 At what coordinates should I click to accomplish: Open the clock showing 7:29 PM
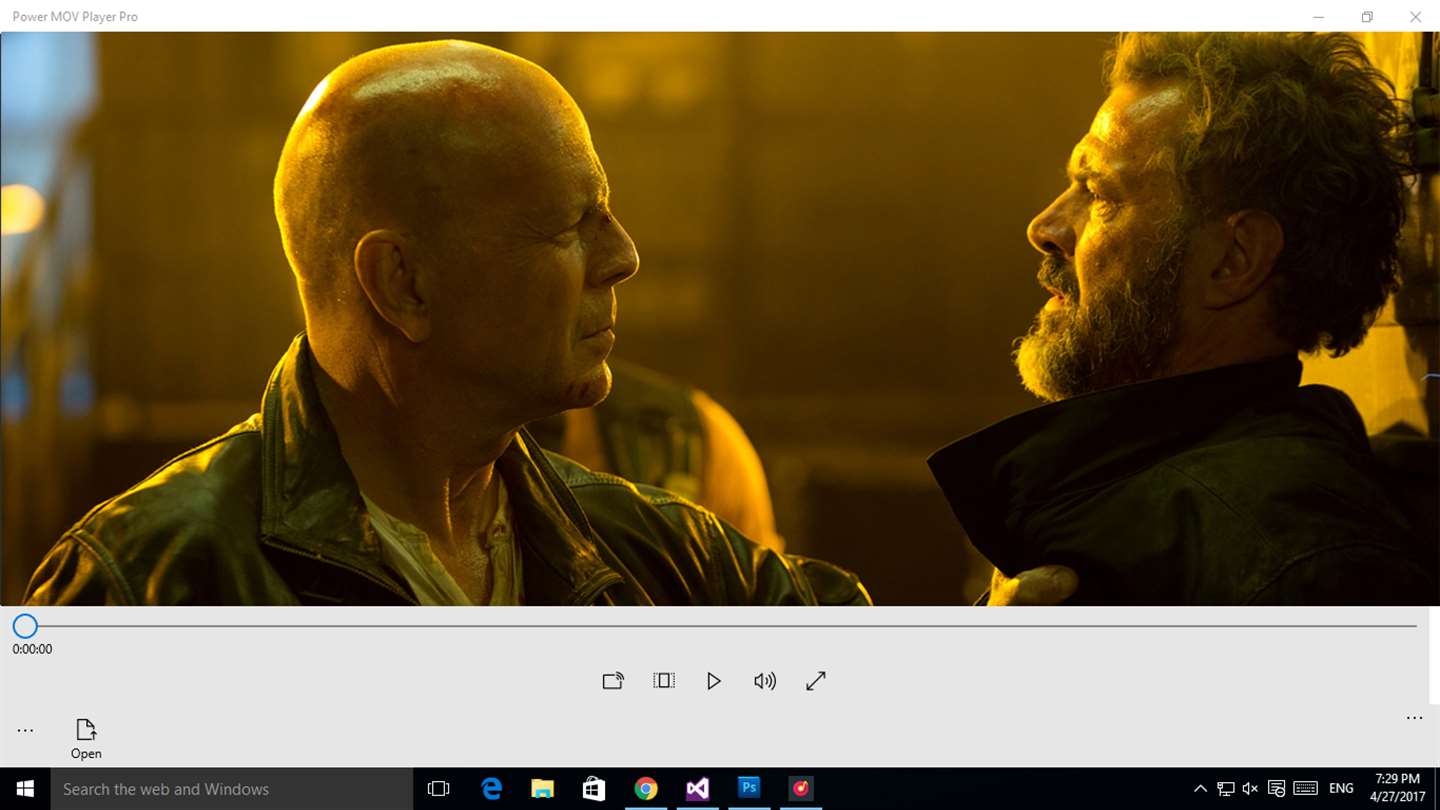(1397, 789)
